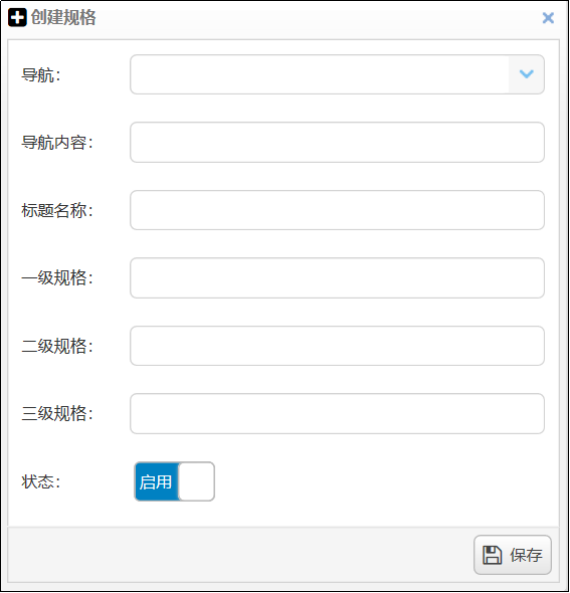Click the 三级规格 label text
570x593 pixels.
(x=57, y=413)
